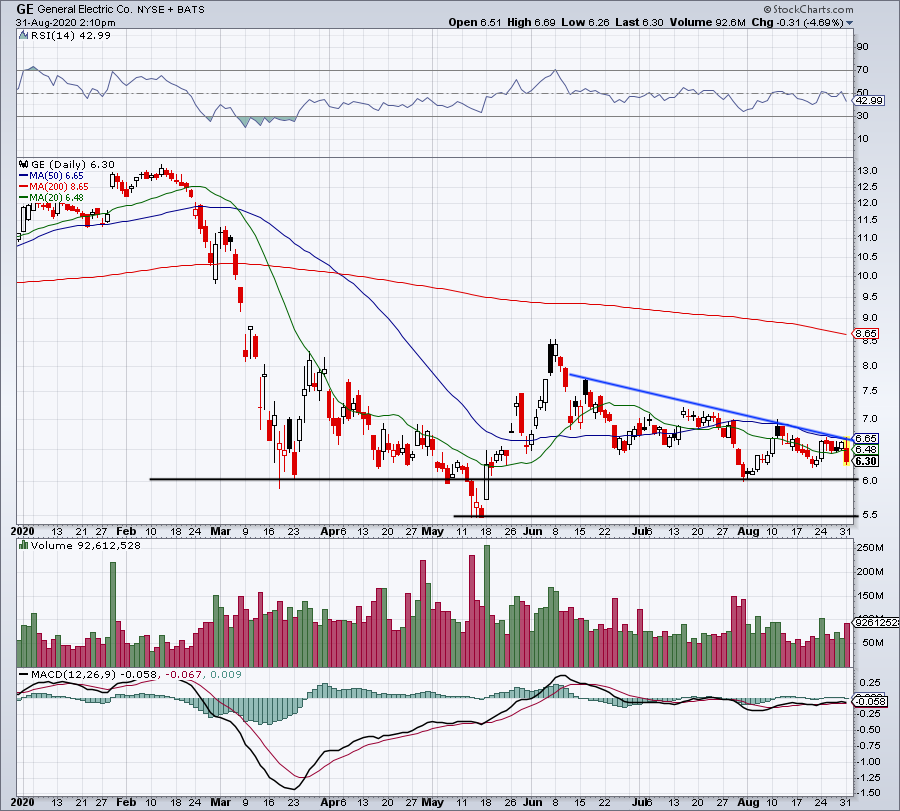Click the GE (Daily) 6.30 chart label
The image size is (900, 811).
(73, 165)
